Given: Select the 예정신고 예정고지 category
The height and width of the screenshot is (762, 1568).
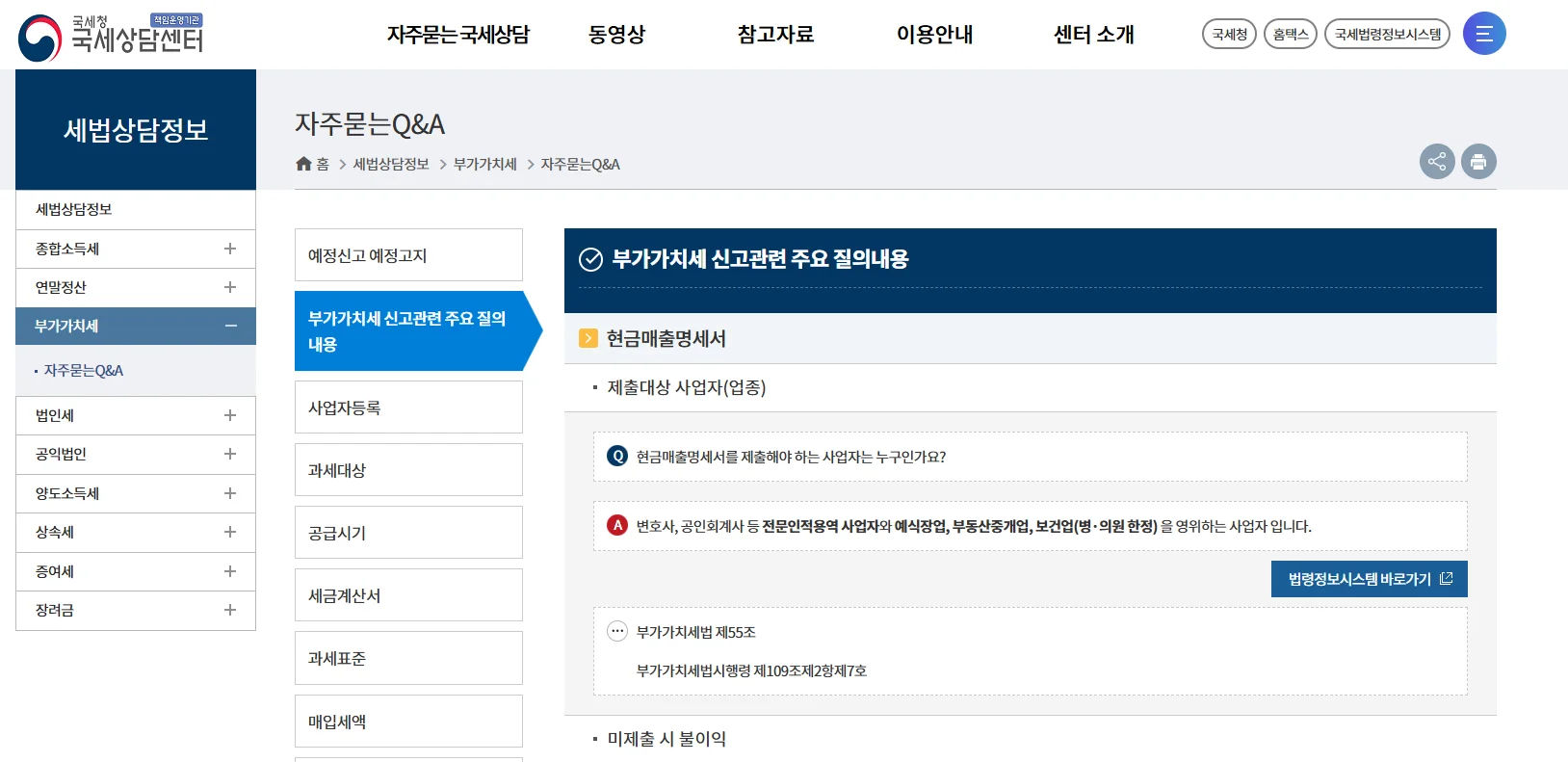Looking at the screenshot, I should tap(408, 255).
